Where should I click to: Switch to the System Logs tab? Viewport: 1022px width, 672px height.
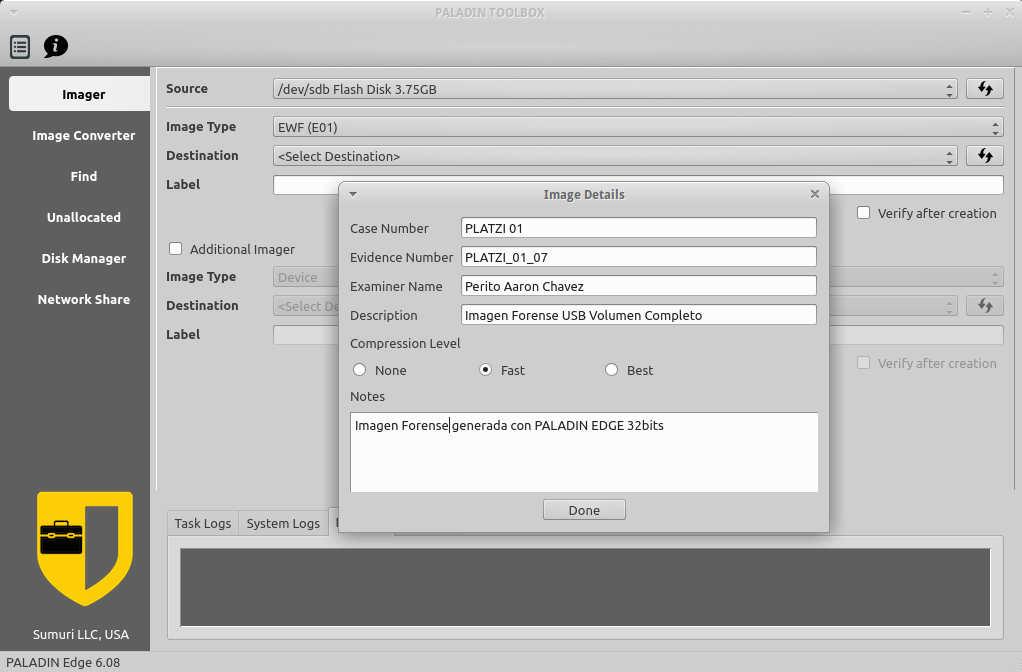click(x=283, y=523)
